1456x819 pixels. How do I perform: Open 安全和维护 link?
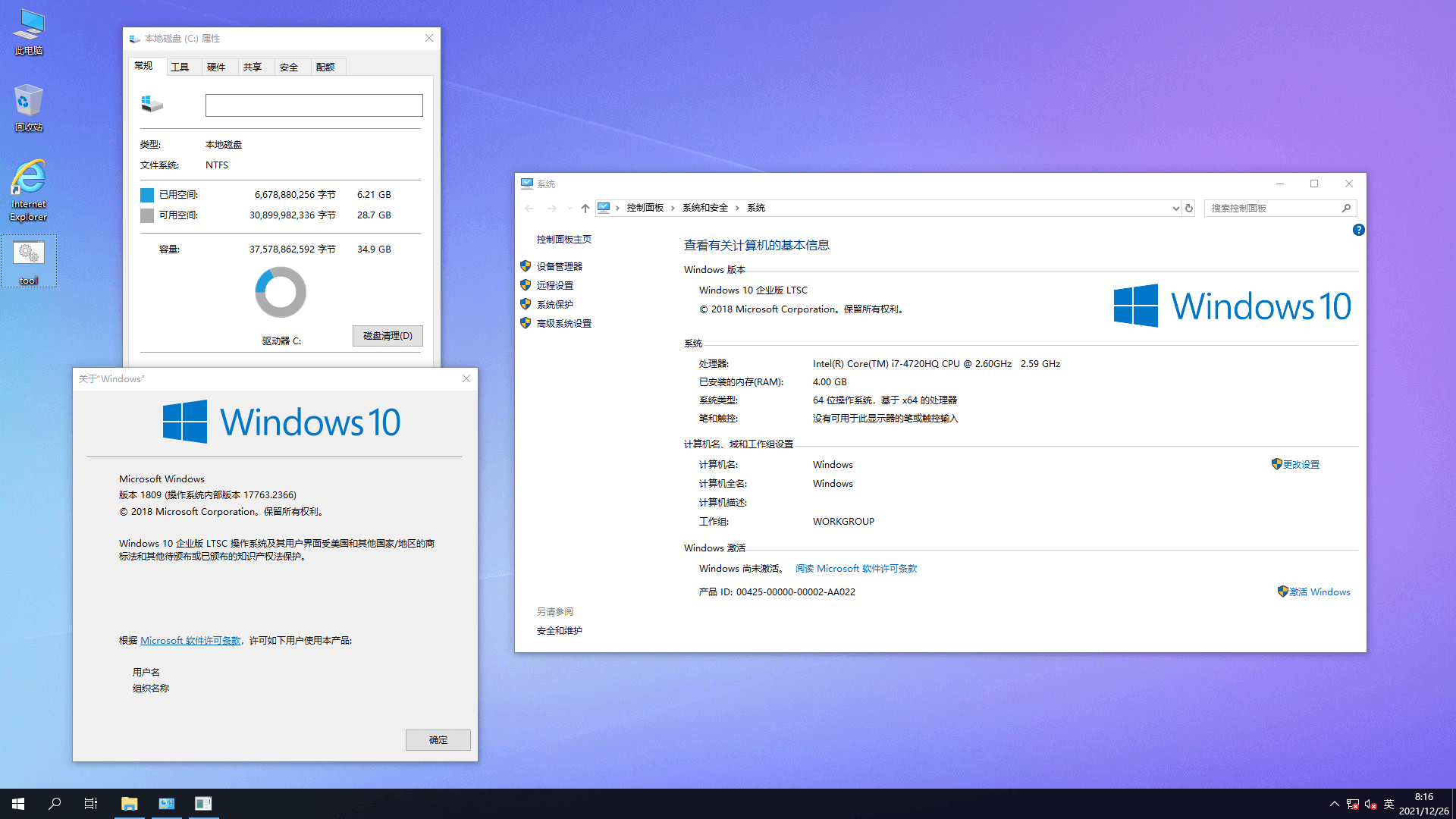(559, 630)
